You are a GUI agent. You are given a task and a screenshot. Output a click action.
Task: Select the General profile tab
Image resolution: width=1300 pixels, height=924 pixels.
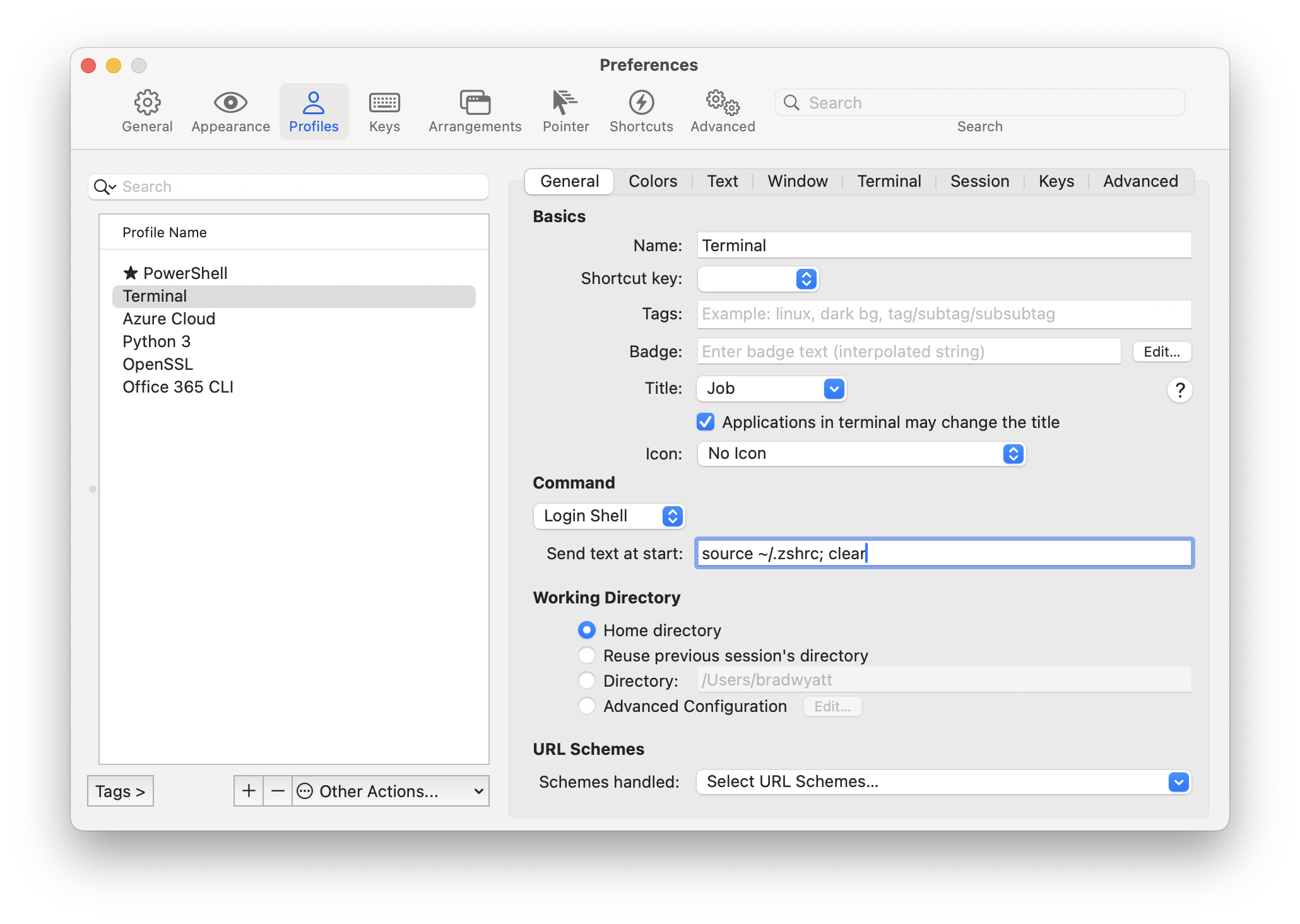tap(569, 182)
